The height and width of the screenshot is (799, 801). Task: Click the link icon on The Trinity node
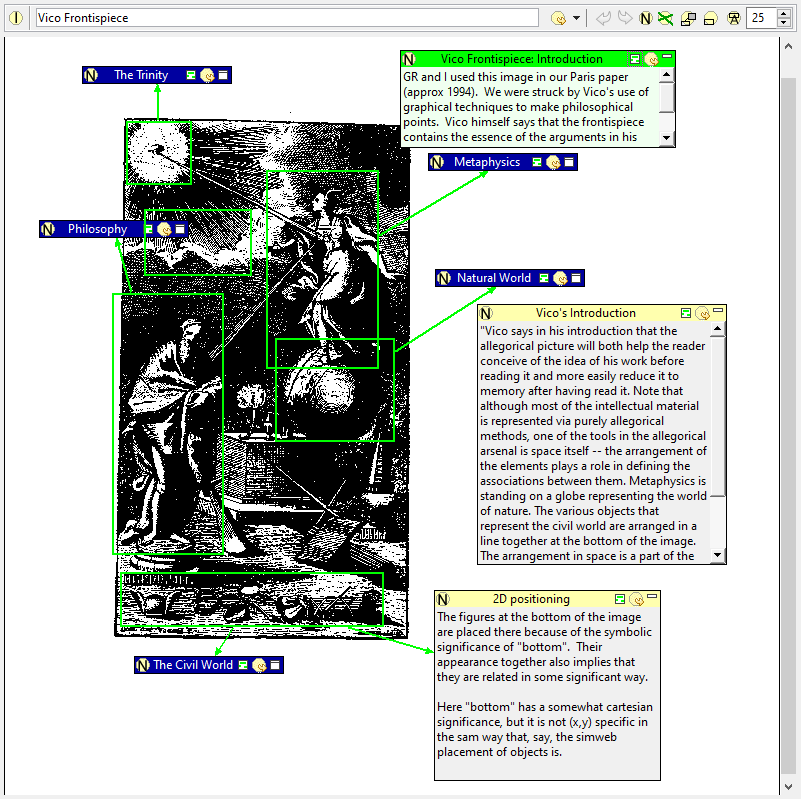pyautogui.click(x=207, y=75)
